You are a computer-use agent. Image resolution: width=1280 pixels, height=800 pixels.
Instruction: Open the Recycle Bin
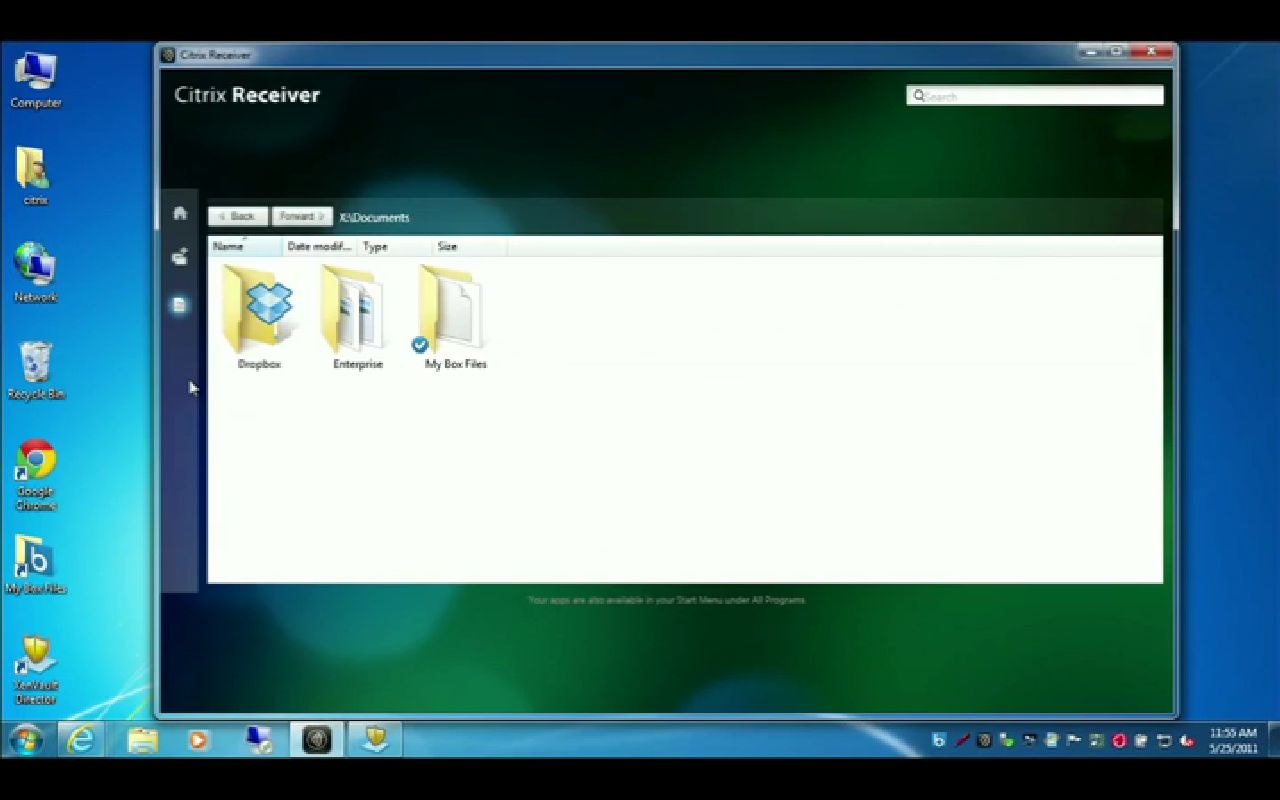coord(36,370)
